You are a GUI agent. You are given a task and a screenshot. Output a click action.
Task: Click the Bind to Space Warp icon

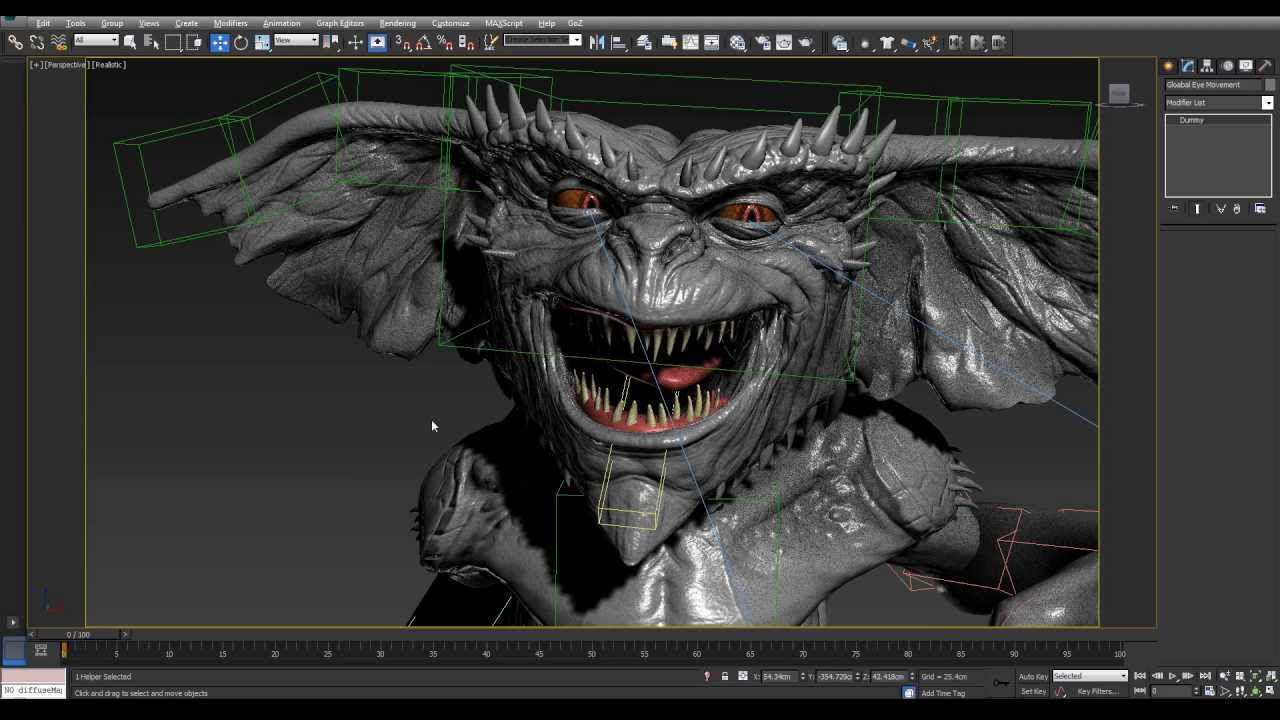(x=59, y=42)
